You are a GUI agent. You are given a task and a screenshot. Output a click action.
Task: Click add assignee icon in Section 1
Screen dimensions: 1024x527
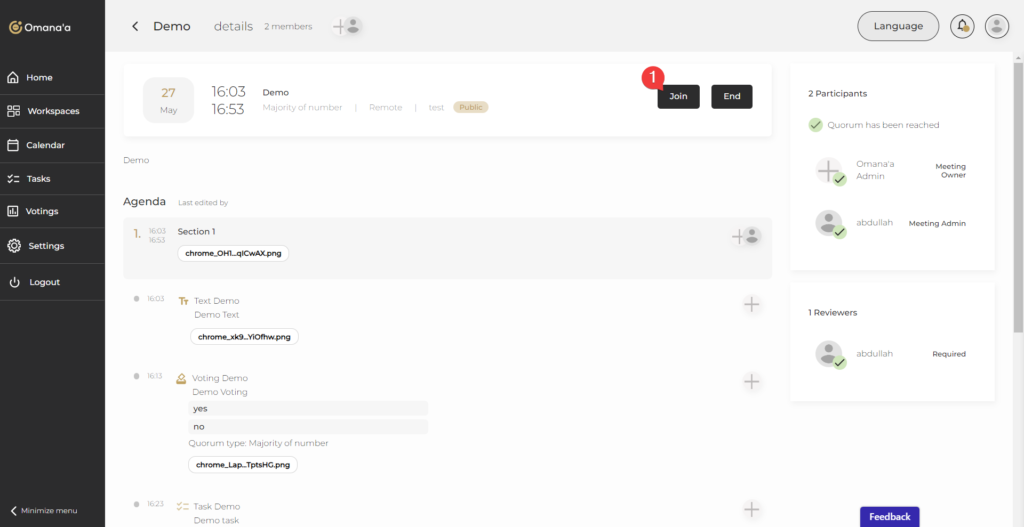(x=746, y=236)
